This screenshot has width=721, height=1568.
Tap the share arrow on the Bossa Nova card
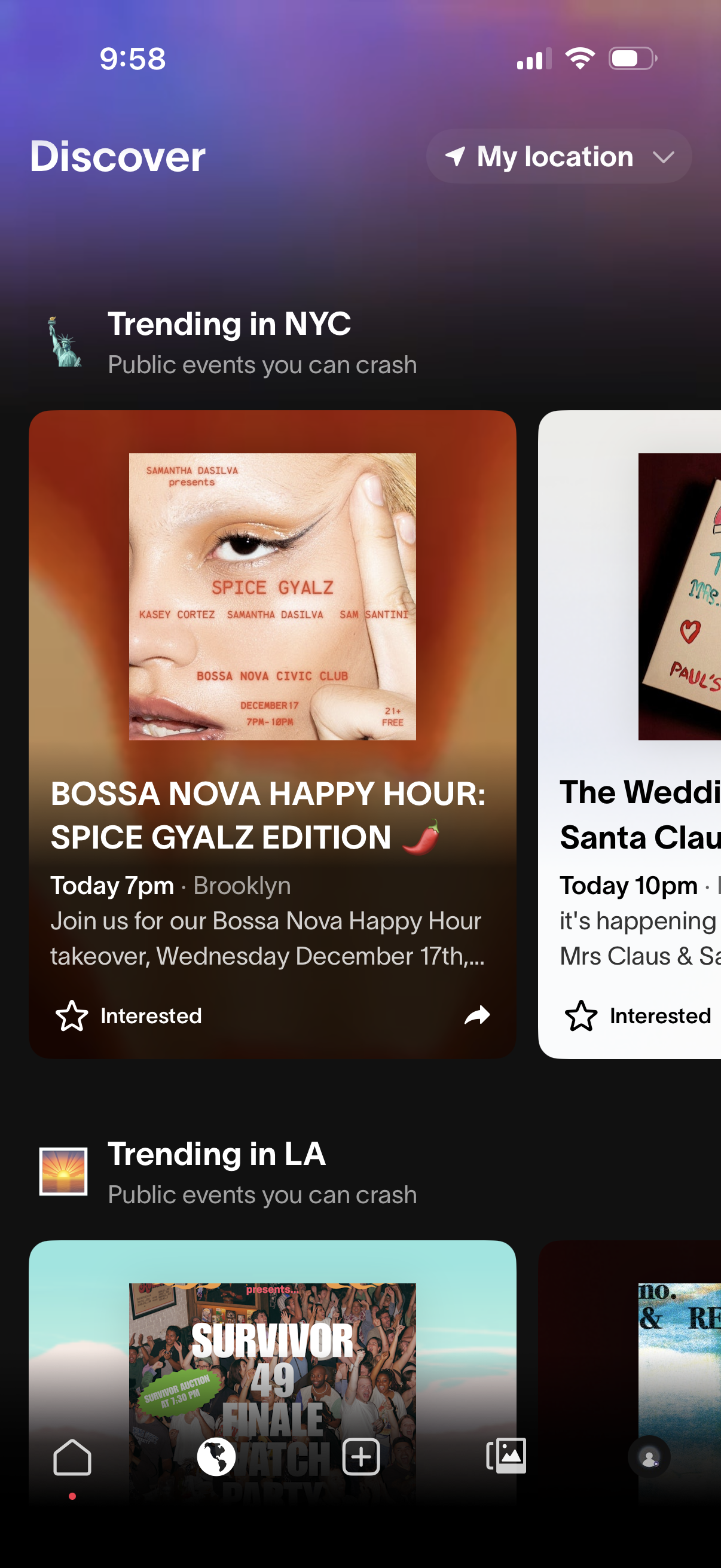click(x=477, y=1015)
